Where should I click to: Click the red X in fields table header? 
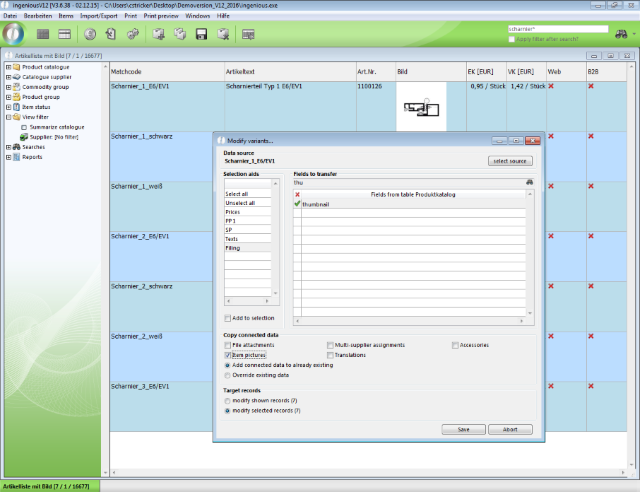click(298, 194)
